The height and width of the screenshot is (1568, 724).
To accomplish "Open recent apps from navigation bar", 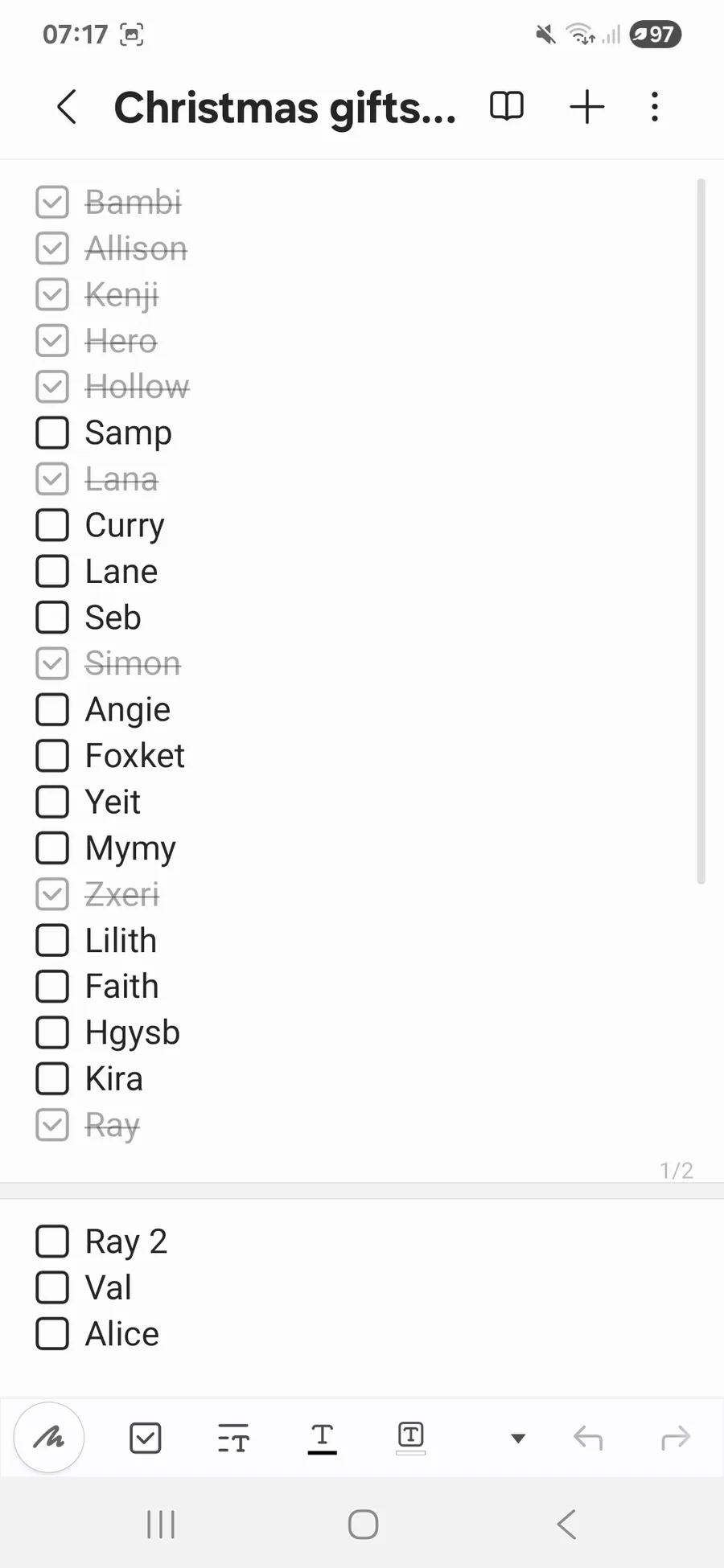I will 161,1524.
